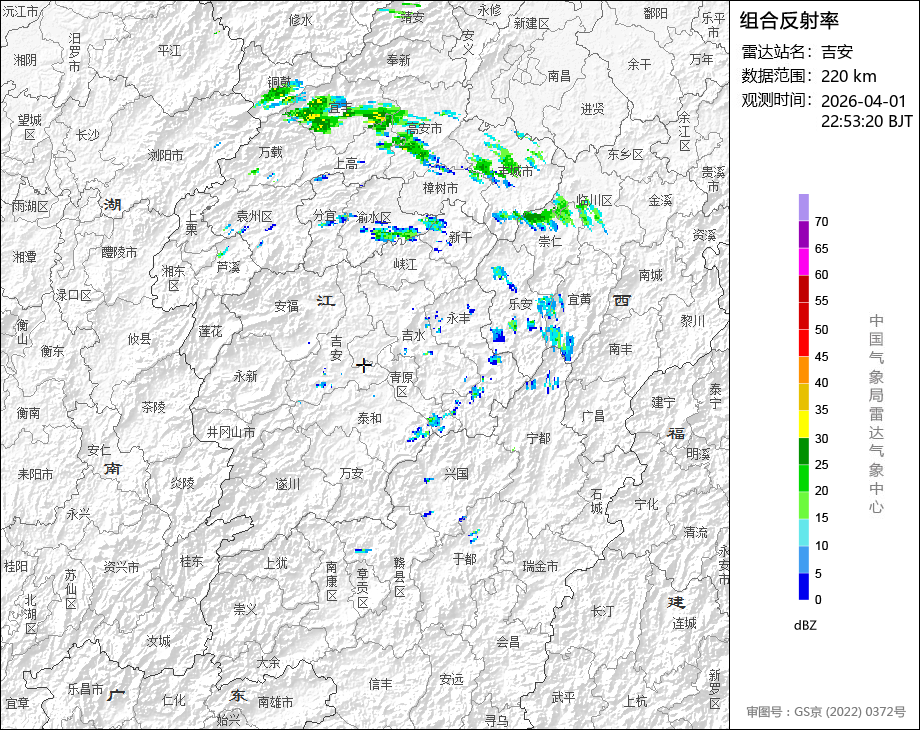Click the 兴国 label on the map
The image size is (920, 730).
tap(456, 473)
